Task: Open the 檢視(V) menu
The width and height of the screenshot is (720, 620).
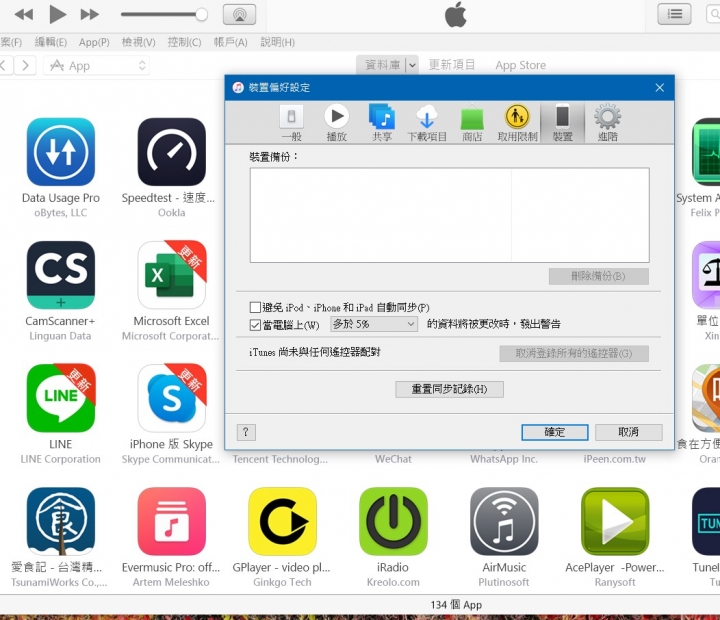Action: coord(138,42)
